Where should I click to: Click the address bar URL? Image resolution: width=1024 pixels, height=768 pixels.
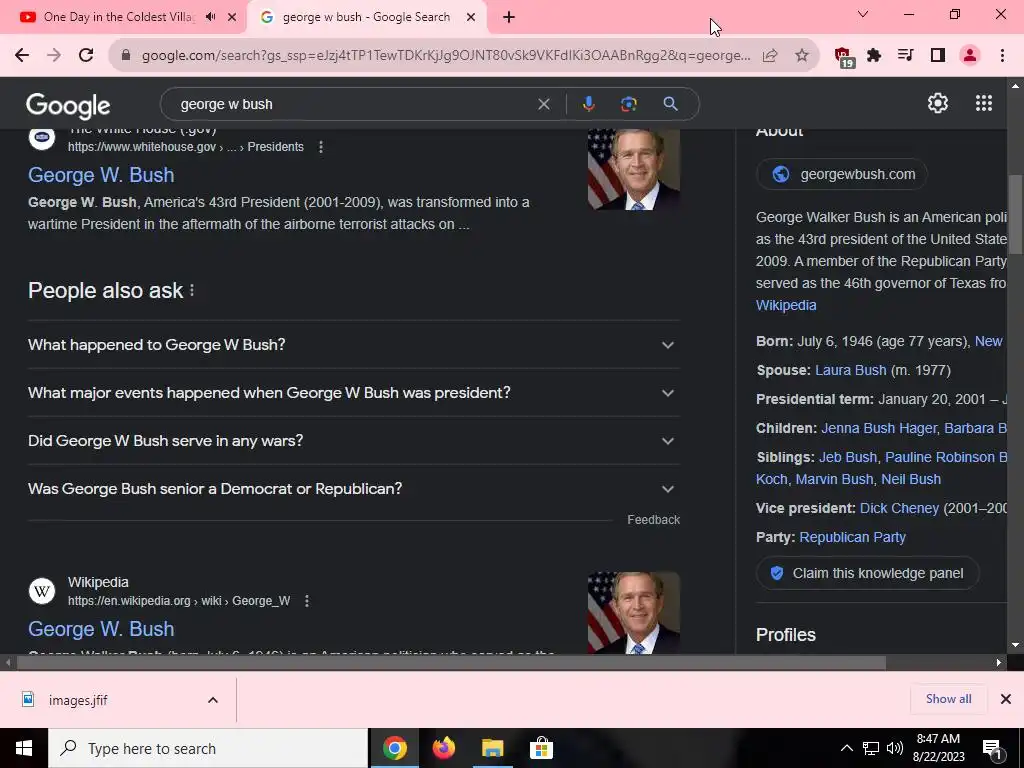coord(446,56)
